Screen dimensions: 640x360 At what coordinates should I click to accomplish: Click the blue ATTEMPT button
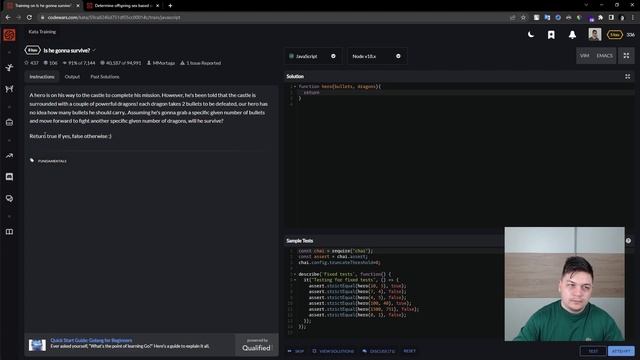(x=621, y=351)
